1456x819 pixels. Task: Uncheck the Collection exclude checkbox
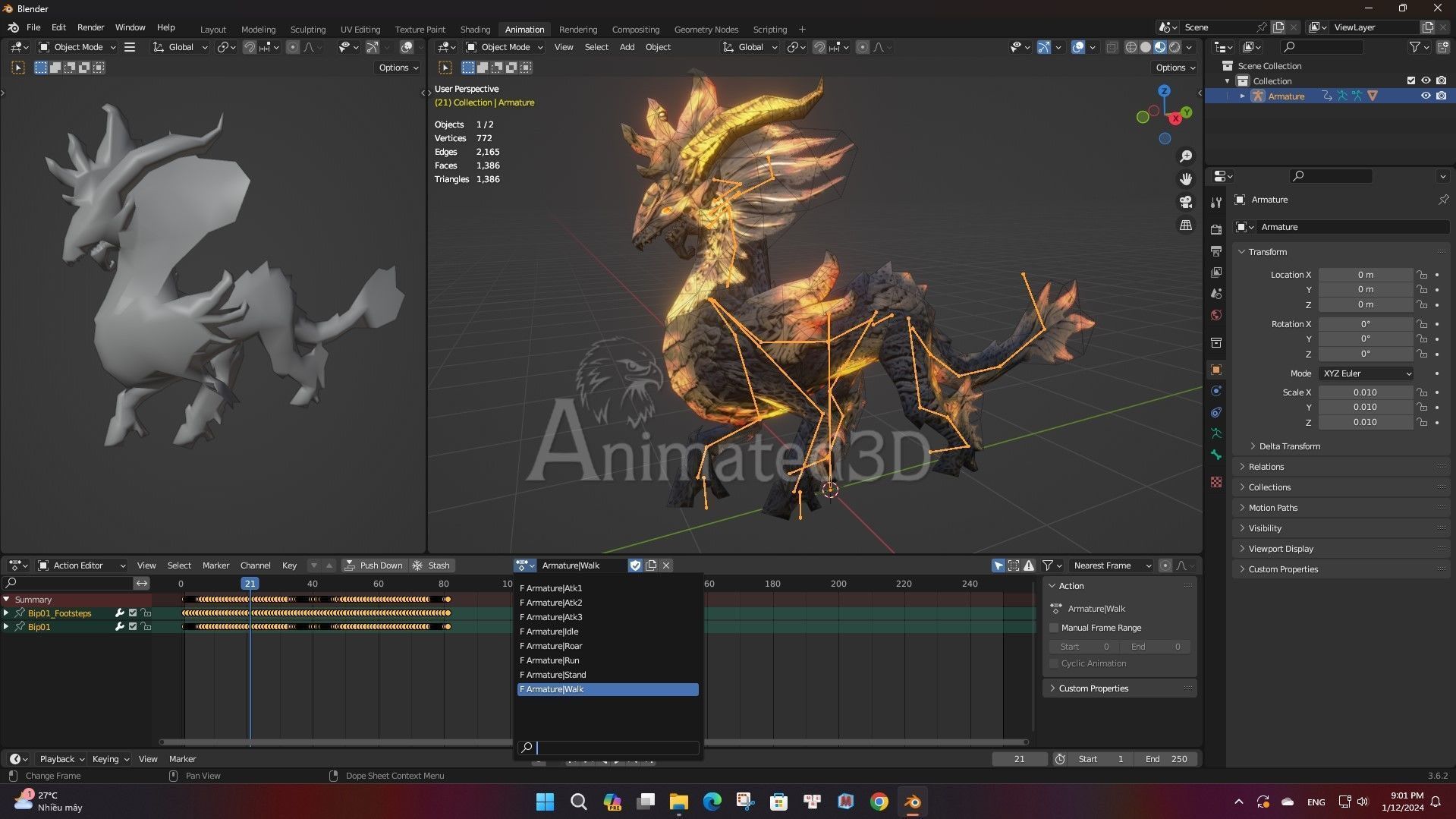1411,80
